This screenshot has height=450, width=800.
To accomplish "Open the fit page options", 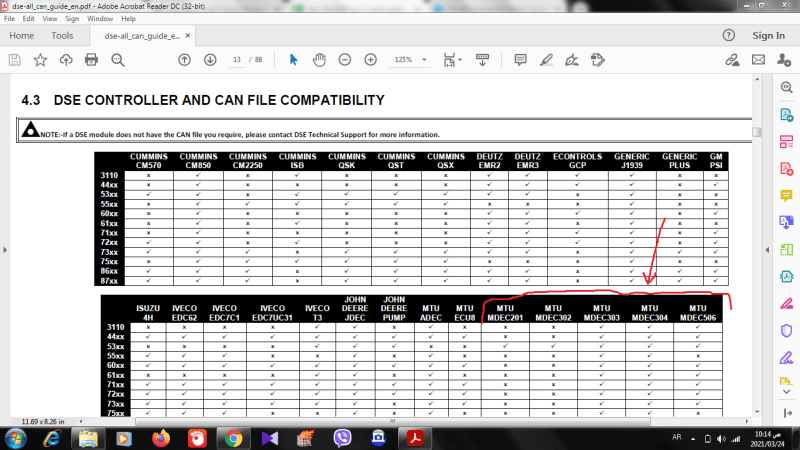I will [x=452, y=60].
